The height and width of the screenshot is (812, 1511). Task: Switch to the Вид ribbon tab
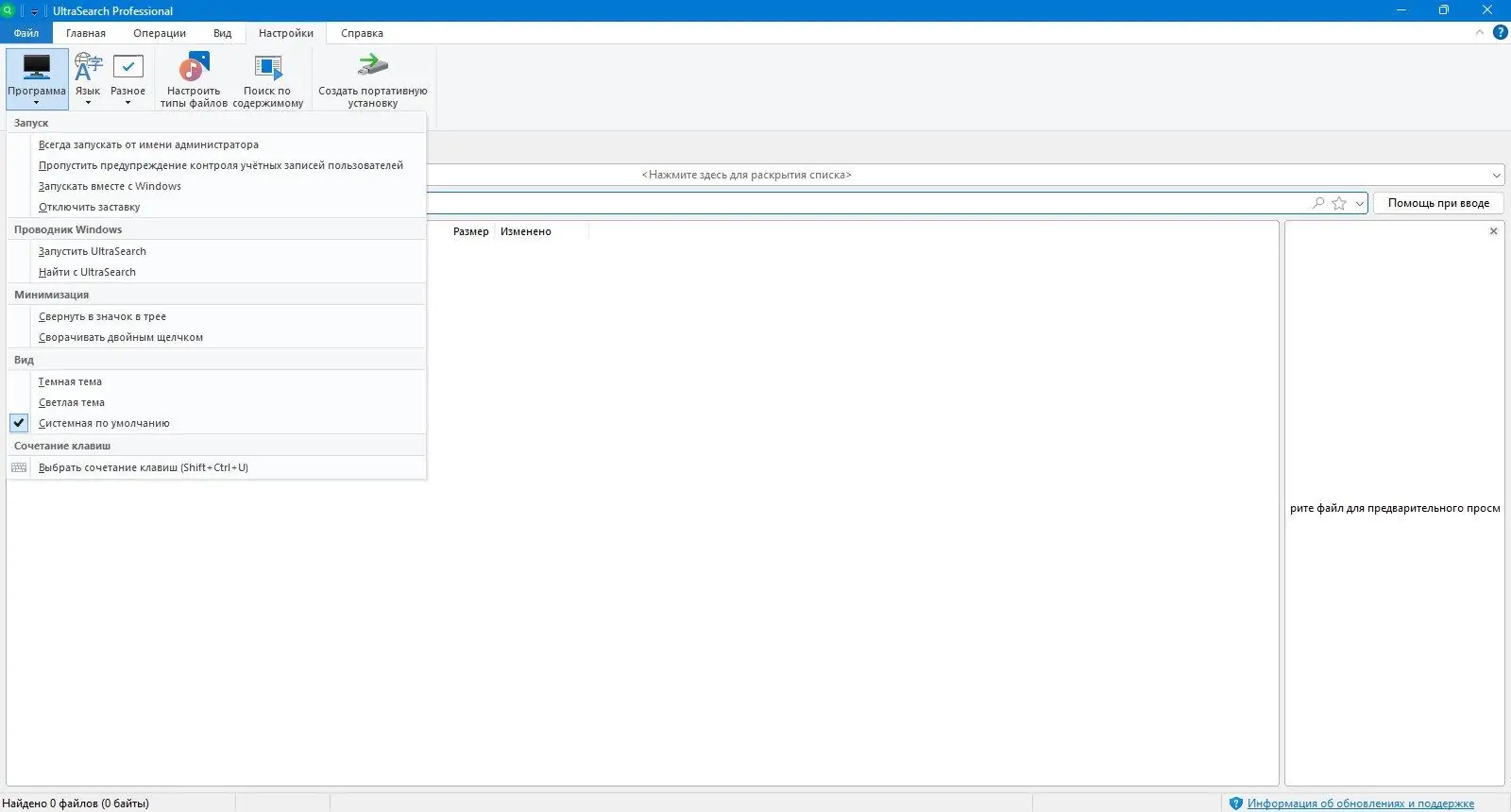click(x=222, y=33)
